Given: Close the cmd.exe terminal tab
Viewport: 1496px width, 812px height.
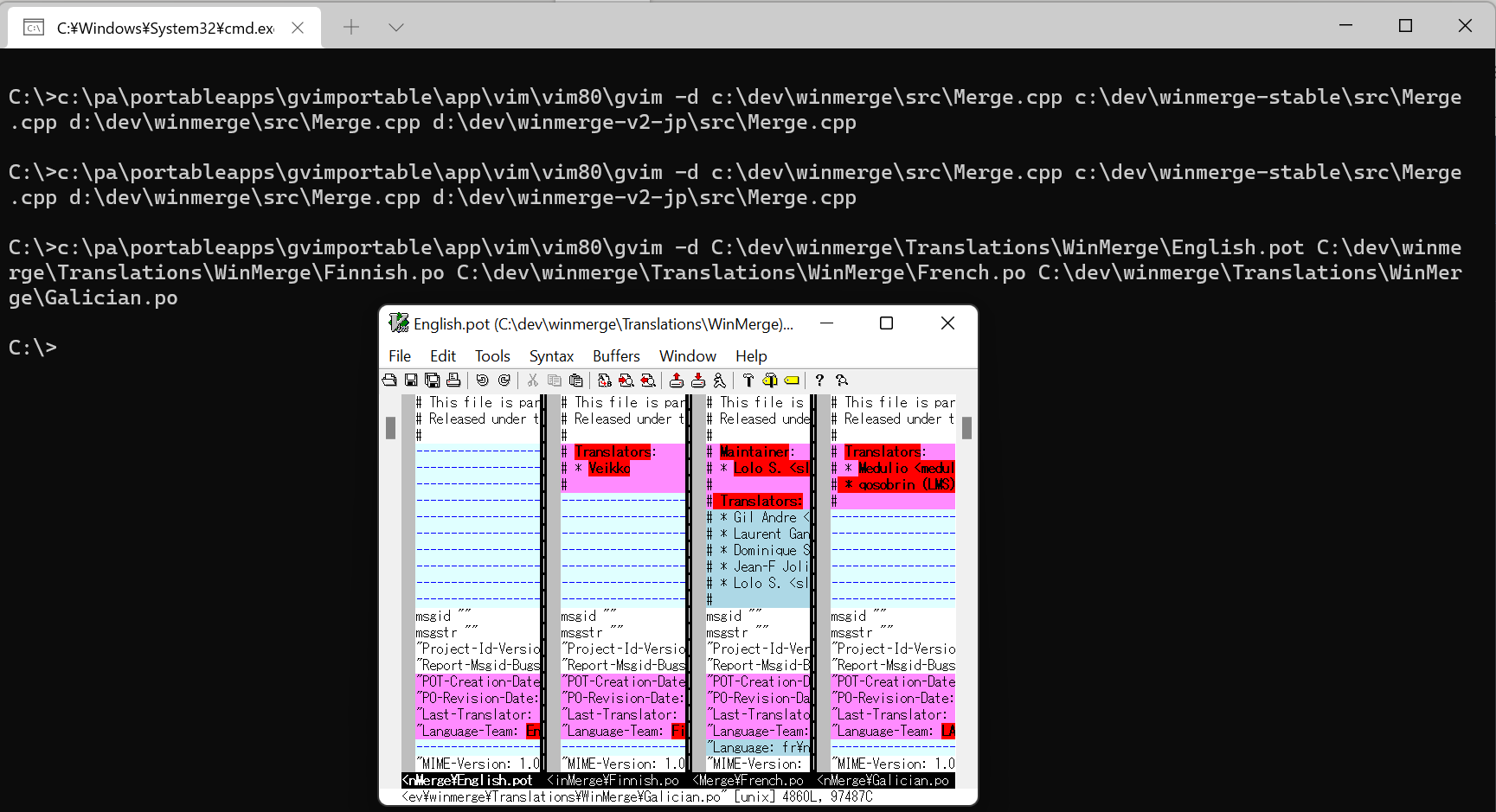Looking at the screenshot, I should (298, 28).
